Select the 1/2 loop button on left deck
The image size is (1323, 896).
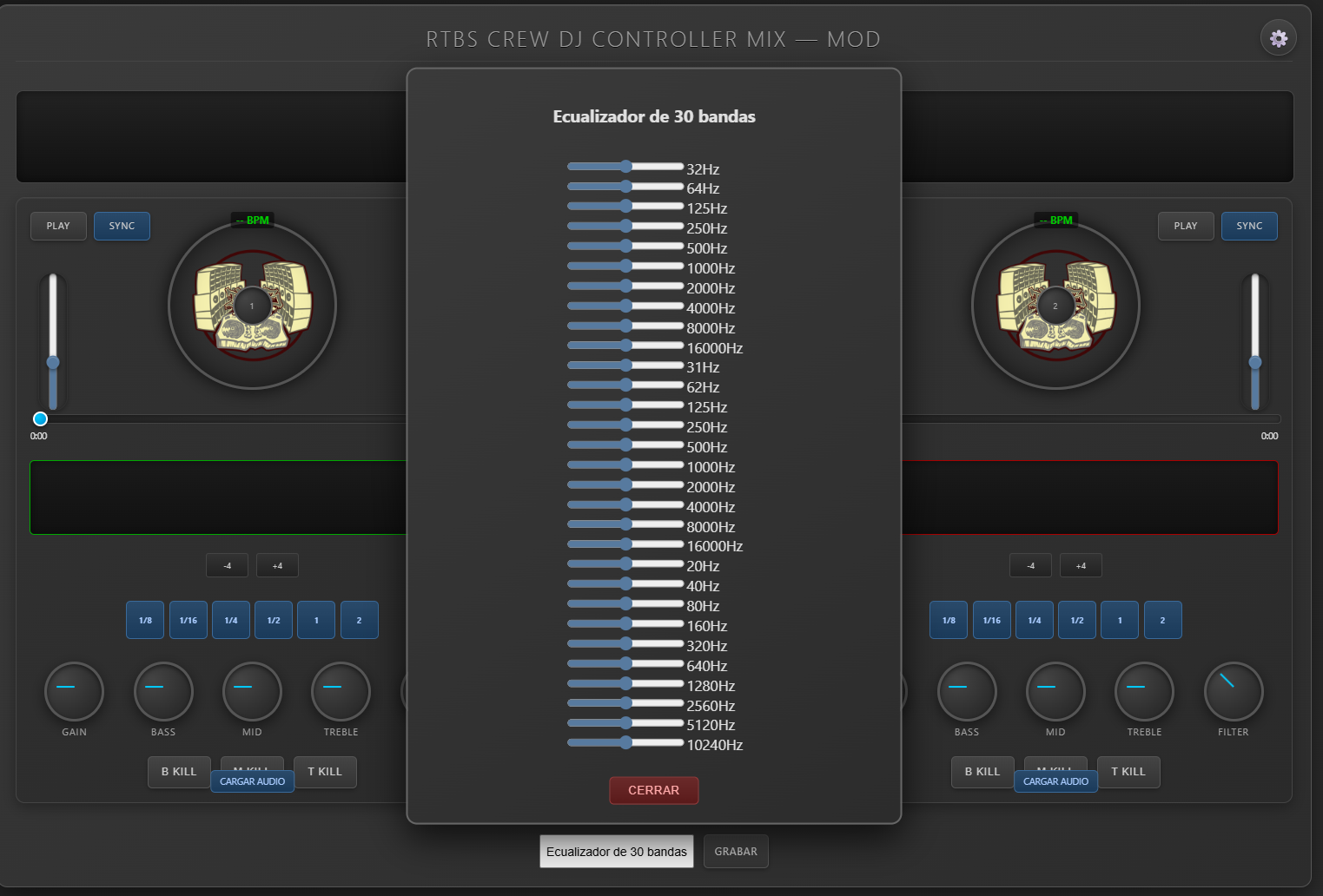pyautogui.click(x=274, y=619)
